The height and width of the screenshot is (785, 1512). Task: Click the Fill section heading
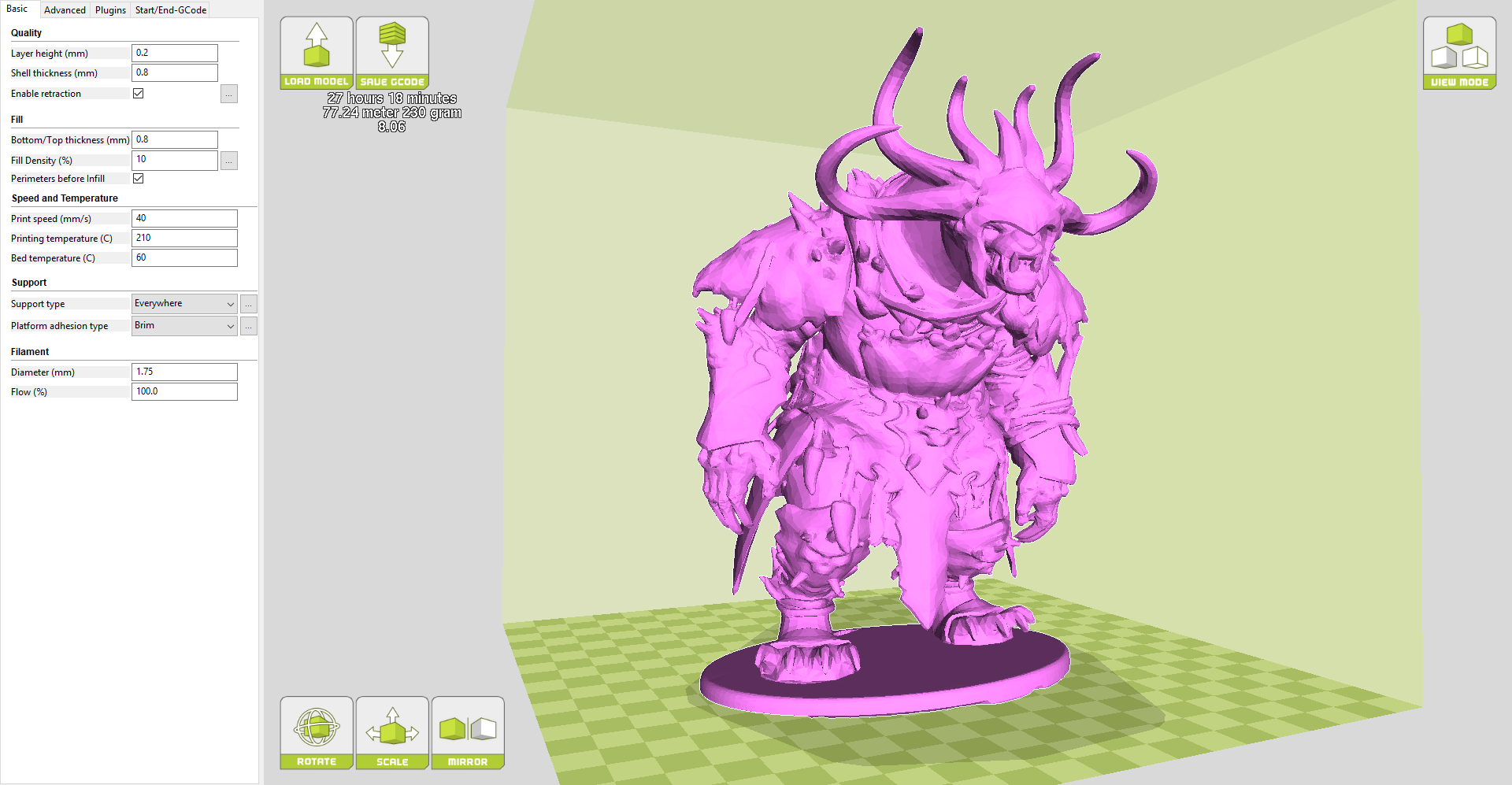click(x=17, y=120)
